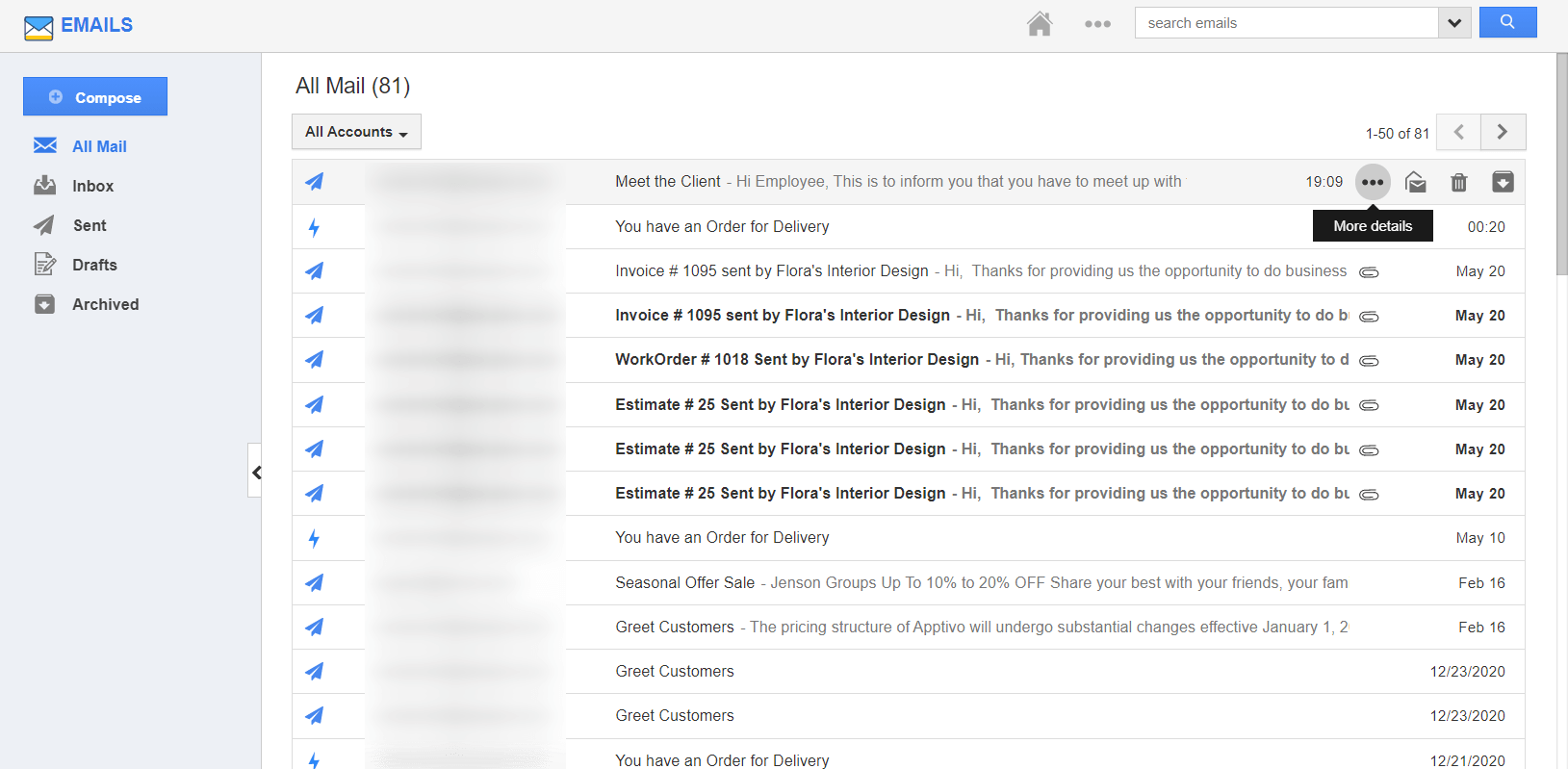Image resolution: width=1568 pixels, height=769 pixels.
Task: Open the Meet the Client email
Action: pos(909,182)
